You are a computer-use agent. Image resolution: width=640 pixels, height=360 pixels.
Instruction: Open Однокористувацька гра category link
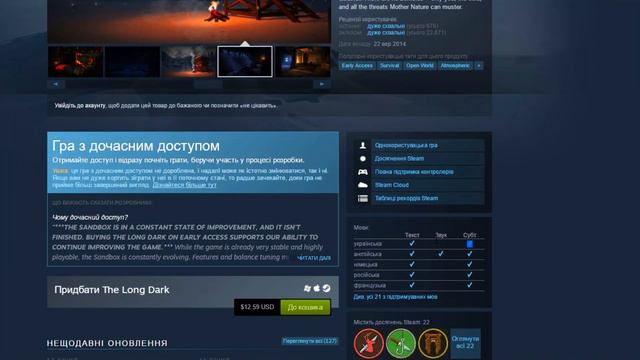[x=406, y=145]
